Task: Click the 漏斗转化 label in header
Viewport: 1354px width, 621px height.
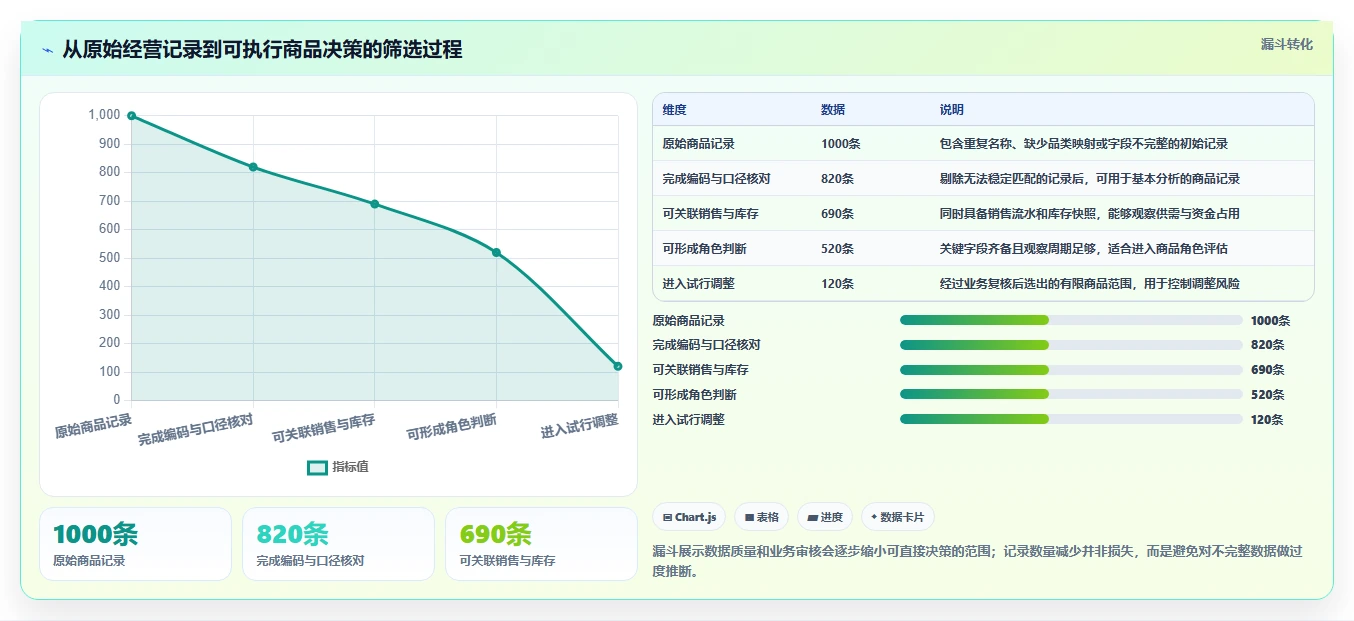Action: click(1287, 44)
